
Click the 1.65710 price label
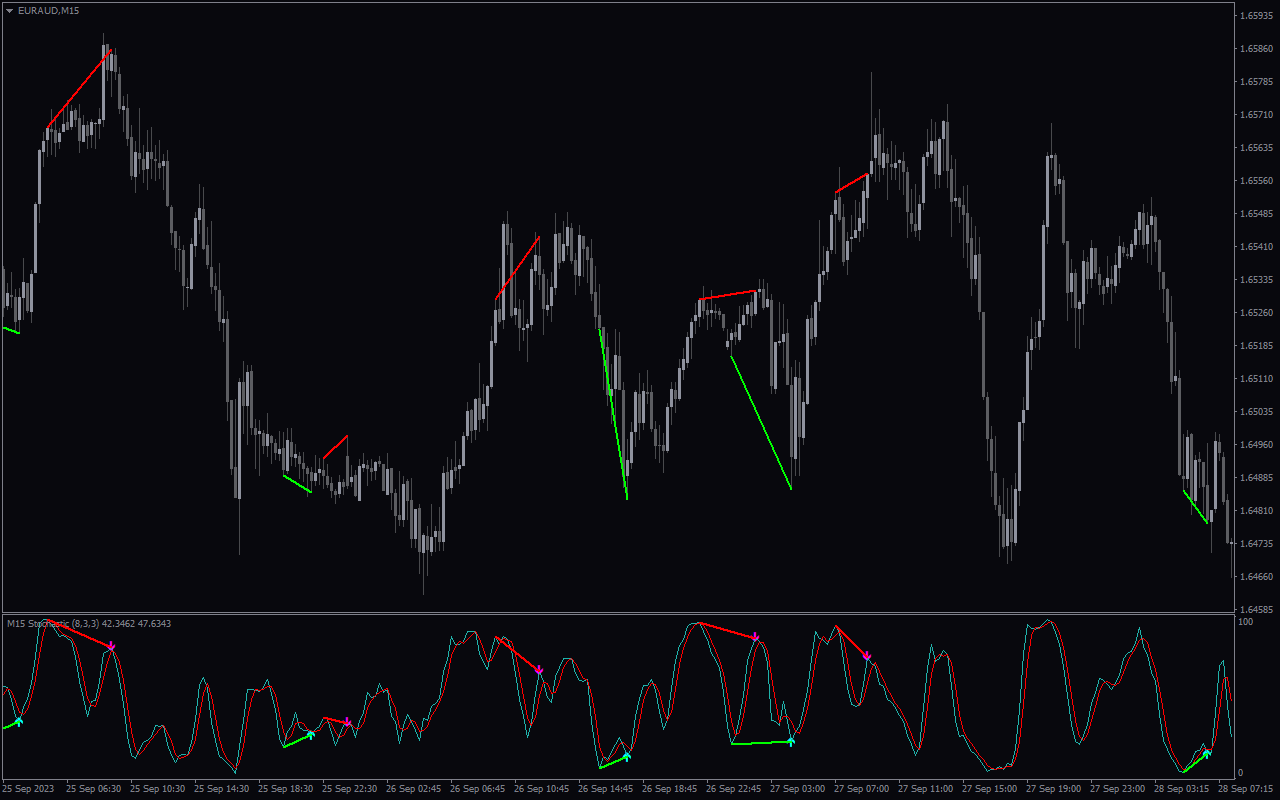point(1256,115)
